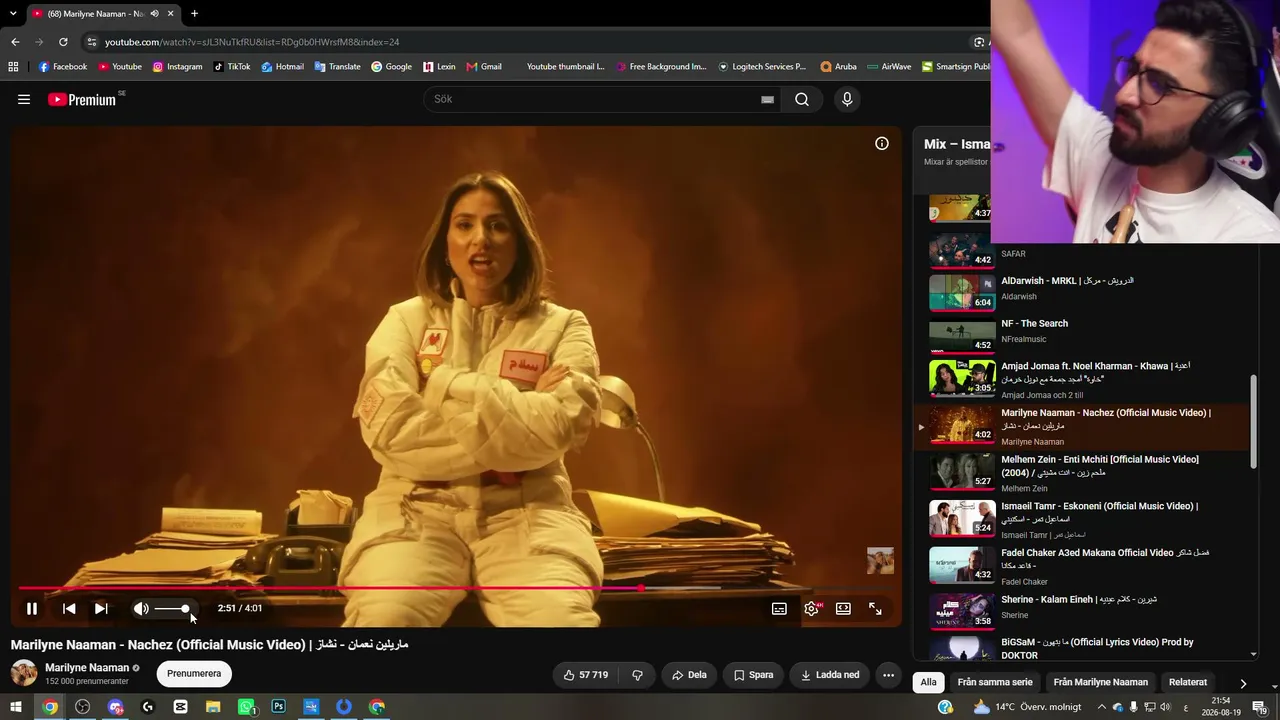Enter fullscreen video mode
The width and height of the screenshot is (1280, 720).
pos(875,608)
